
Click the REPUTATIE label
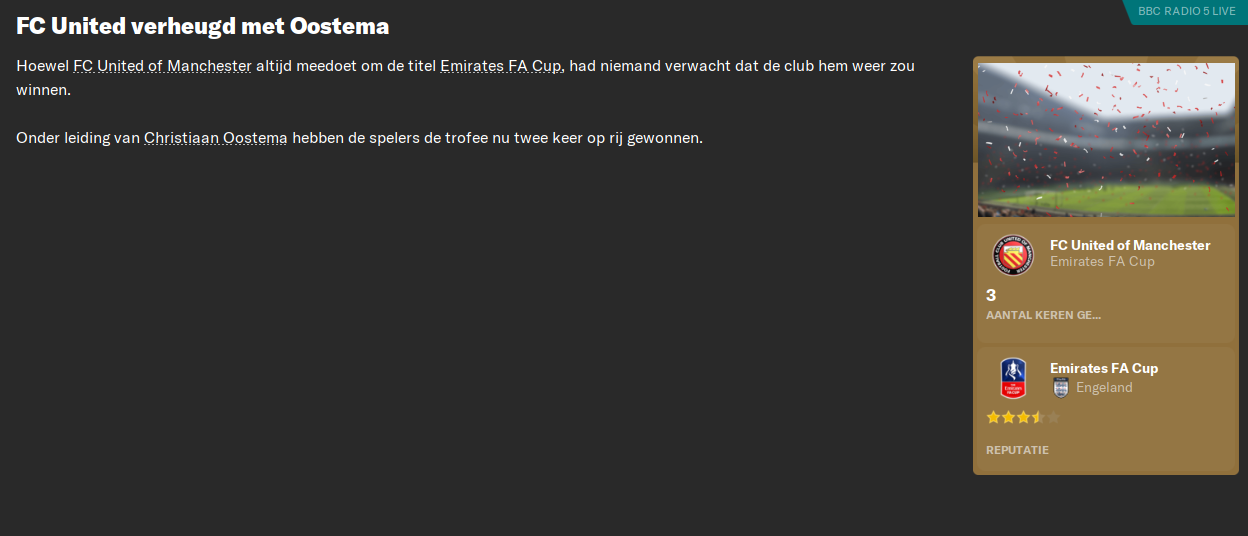coord(1017,450)
